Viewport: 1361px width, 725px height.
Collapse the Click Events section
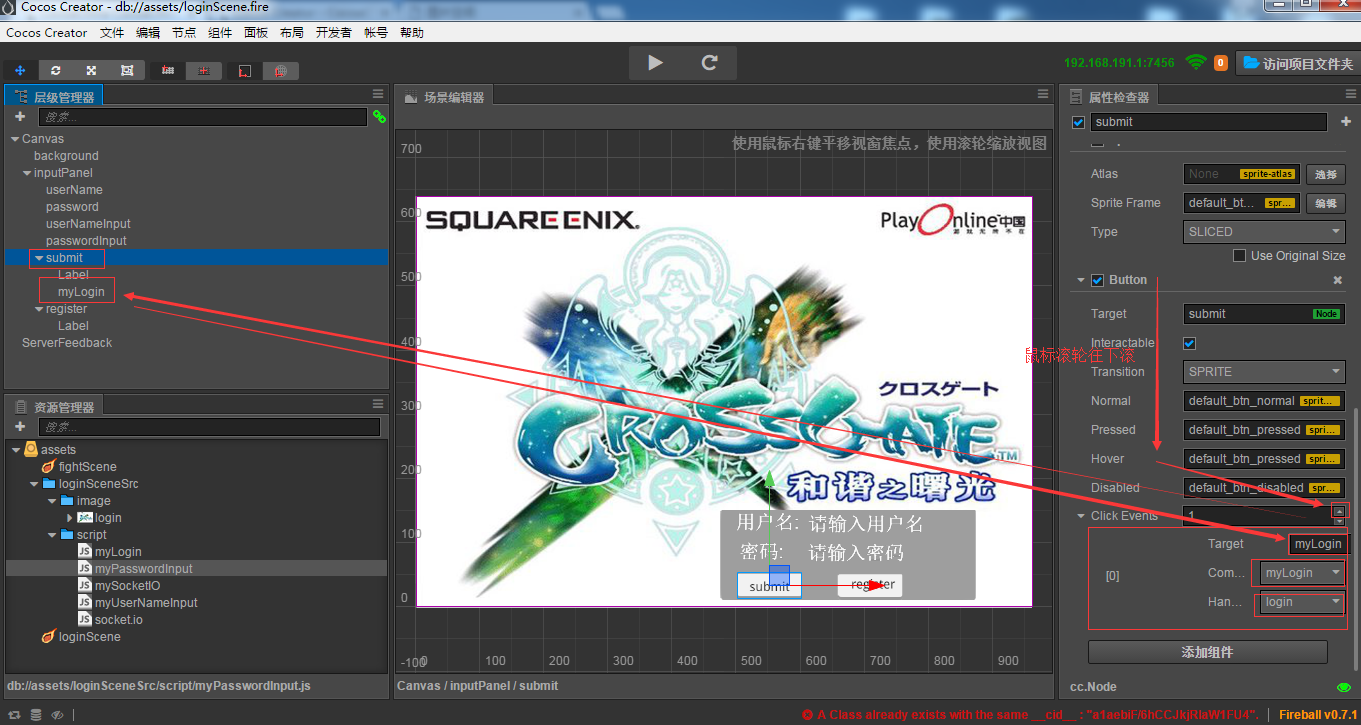(1081, 516)
